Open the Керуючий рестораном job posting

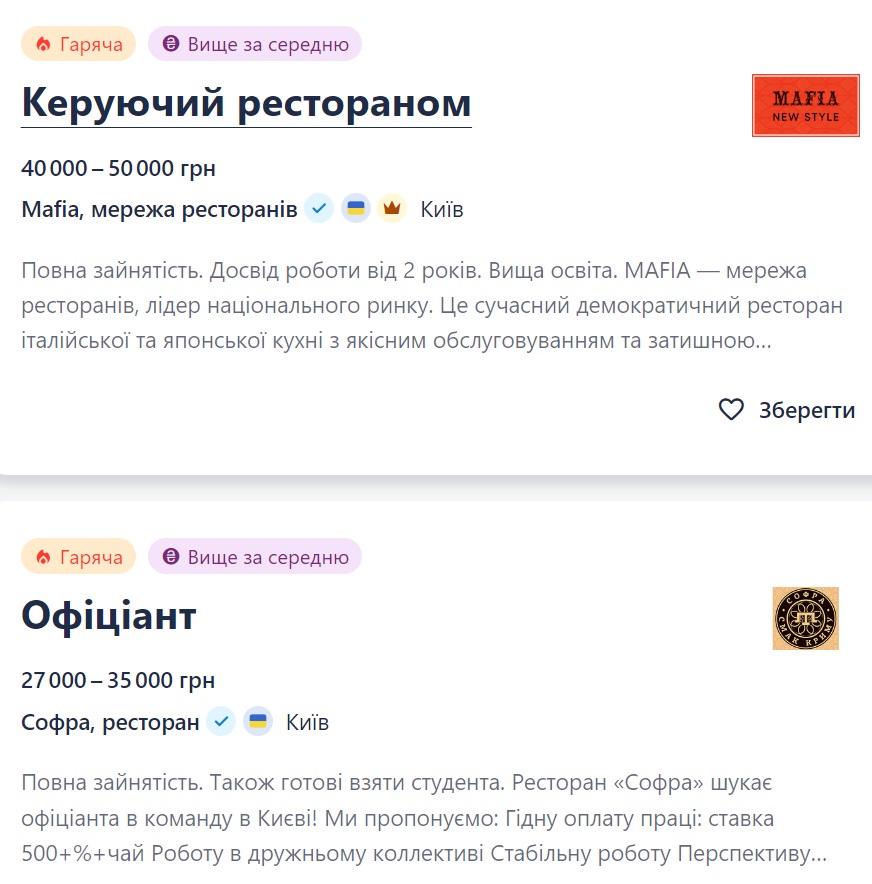click(245, 100)
